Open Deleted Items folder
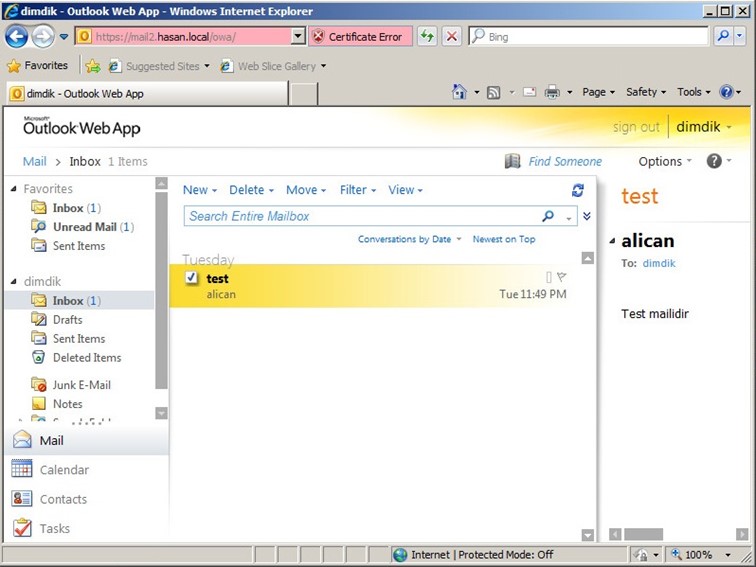 tap(76, 358)
